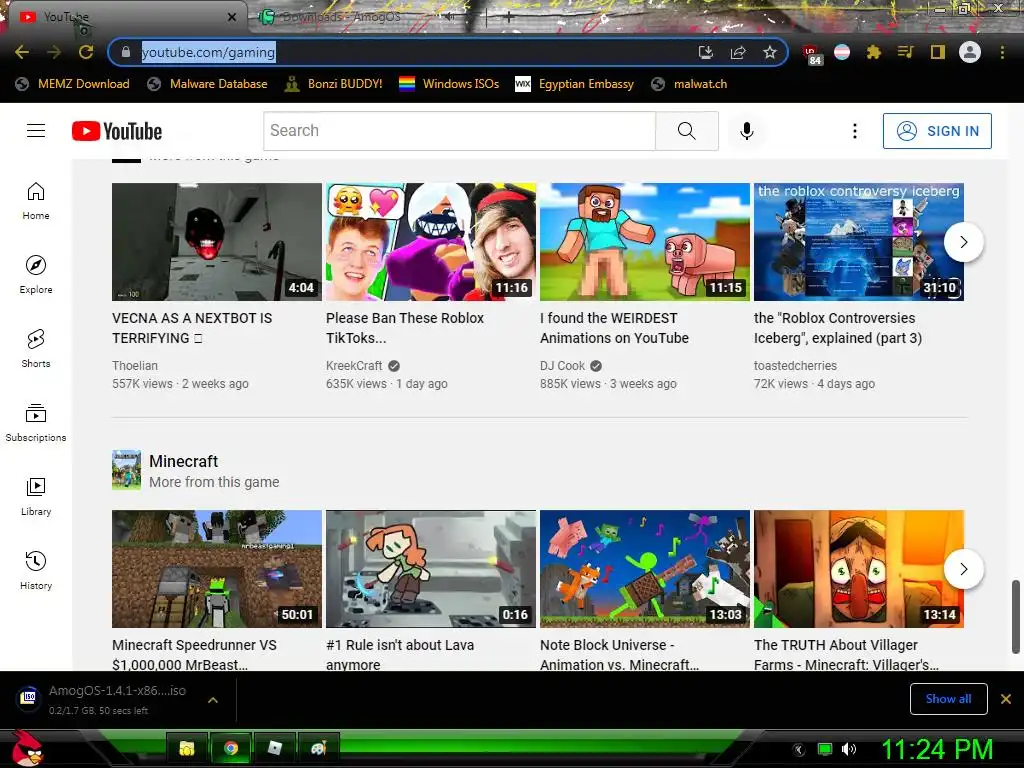
Task: Open Bonzi BUDDY! bookmark
Action: click(x=334, y=84)
